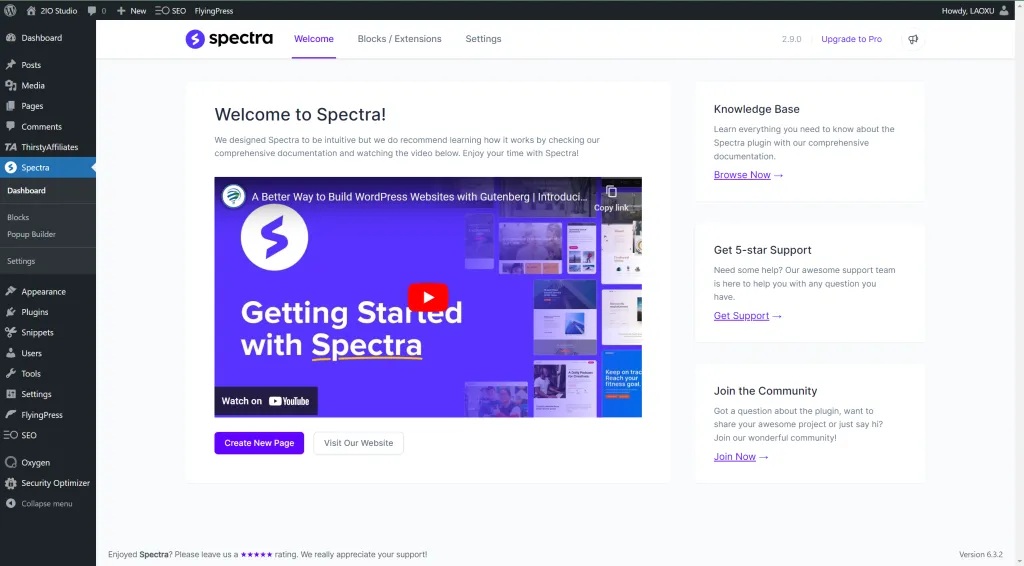Collapse the admin sidebar menu
The image size is (1024, 566).
[x=46, y=504]
